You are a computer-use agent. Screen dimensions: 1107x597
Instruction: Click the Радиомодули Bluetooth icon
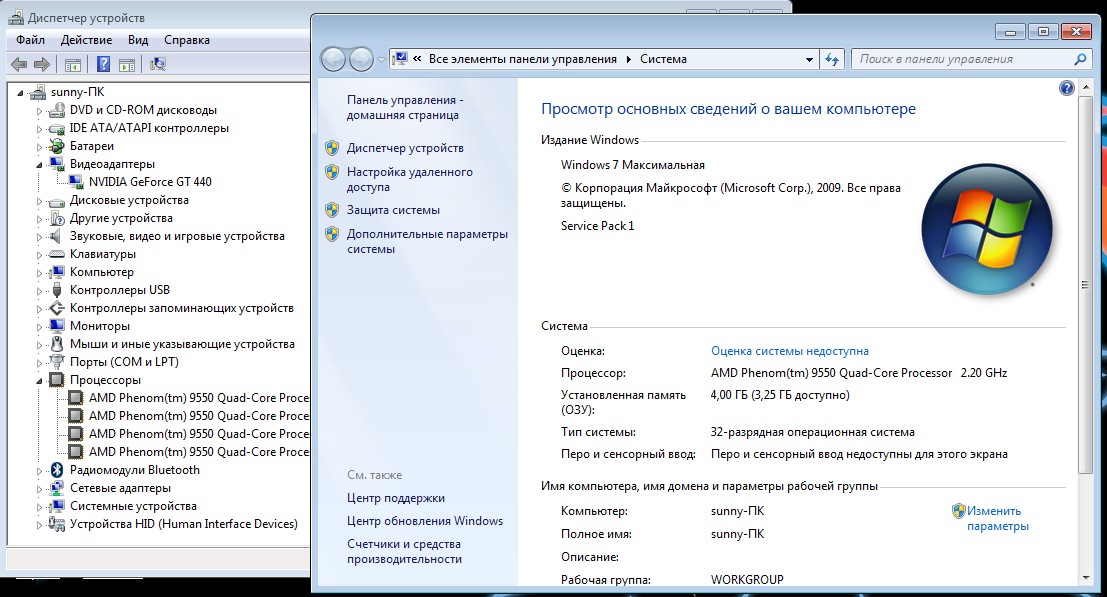56,470
